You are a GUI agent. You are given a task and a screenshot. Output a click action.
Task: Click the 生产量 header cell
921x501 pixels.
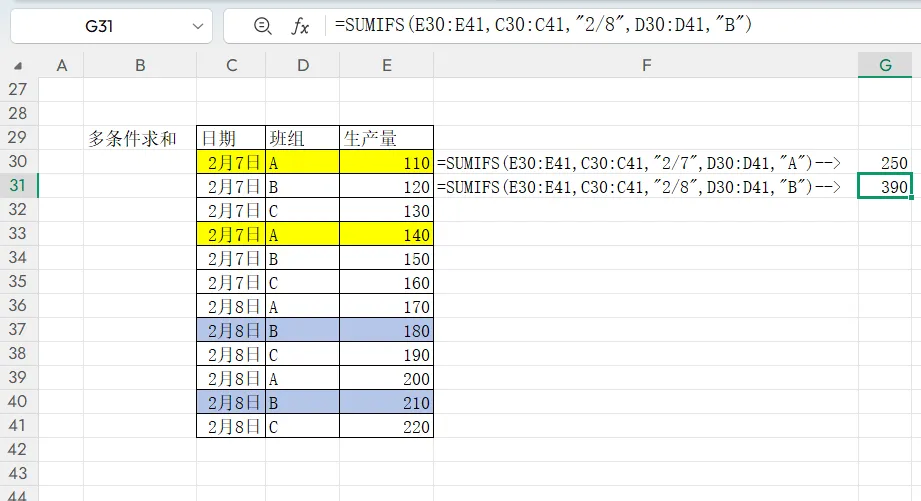386,138
